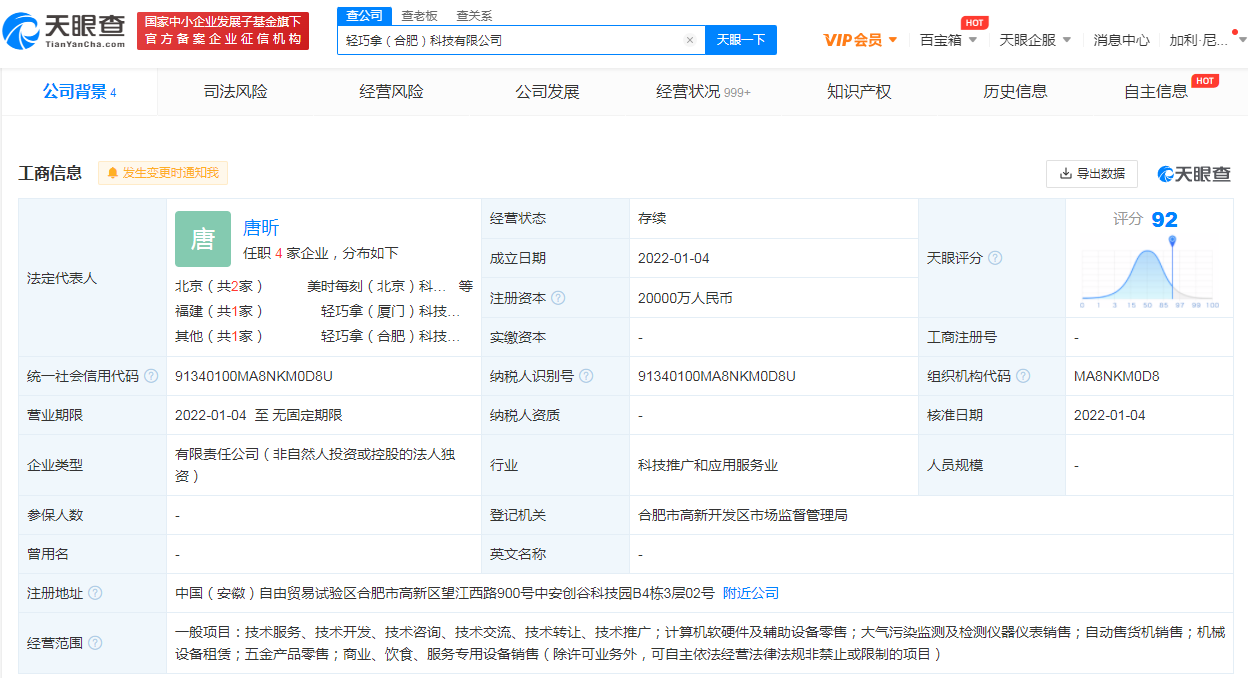Image resolution: width=1248 pixels, height=678 pixels.
Task: Click help icon next to 纳税人识别号
Action: (586, 376)
